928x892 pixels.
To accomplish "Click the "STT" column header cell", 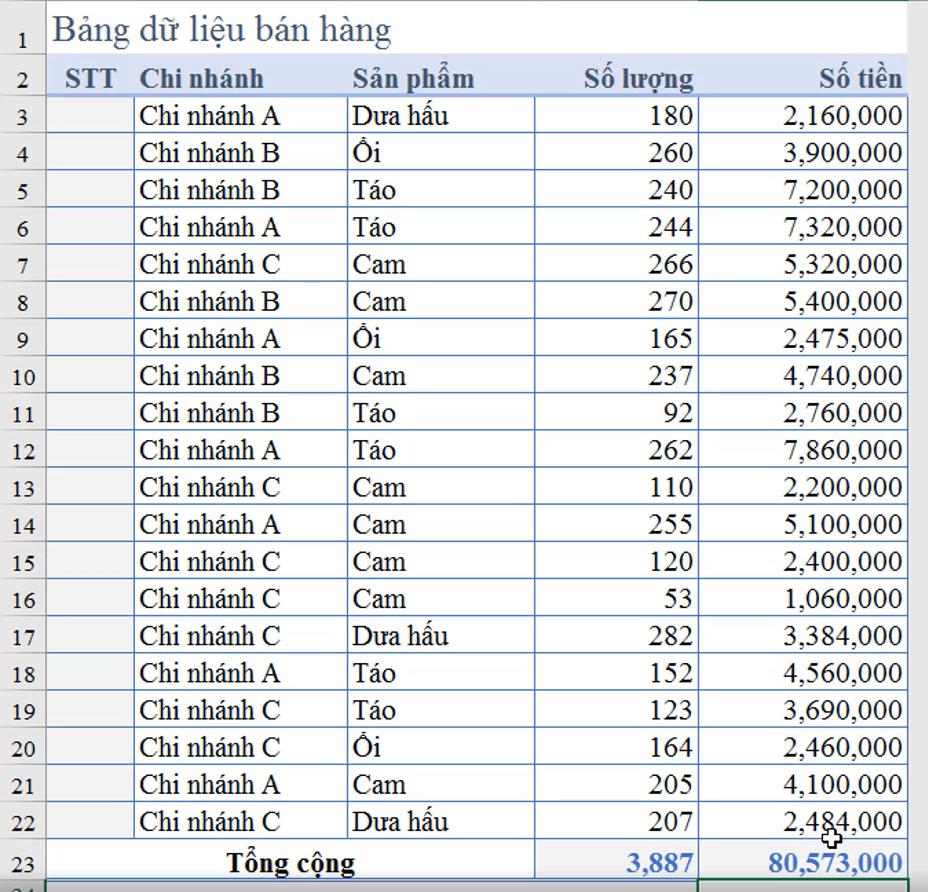I will click(x=91, y=77).
